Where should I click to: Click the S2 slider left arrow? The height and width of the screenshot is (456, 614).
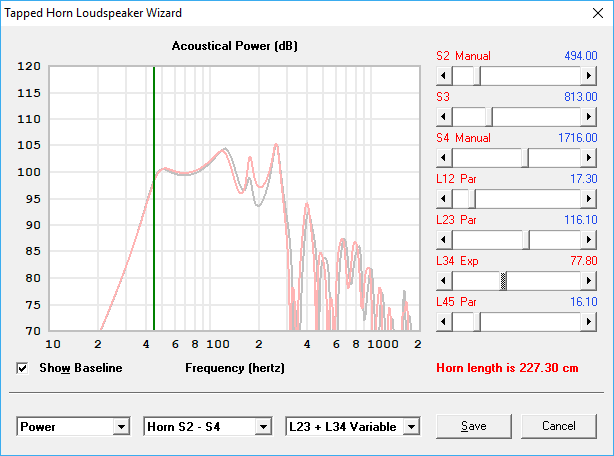pyautogui.click(x=444, y=76)
